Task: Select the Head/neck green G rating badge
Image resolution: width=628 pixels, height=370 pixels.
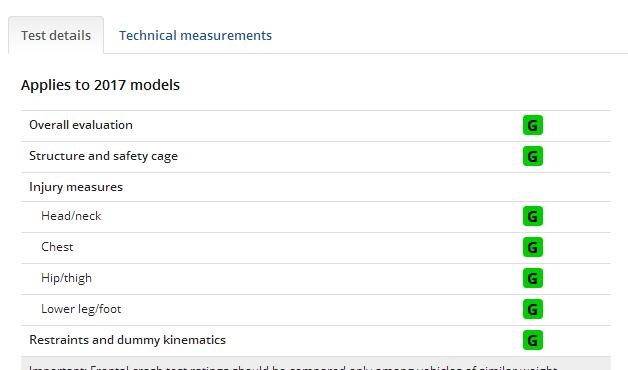Action: pyautogui.click(x=533, y=216)
